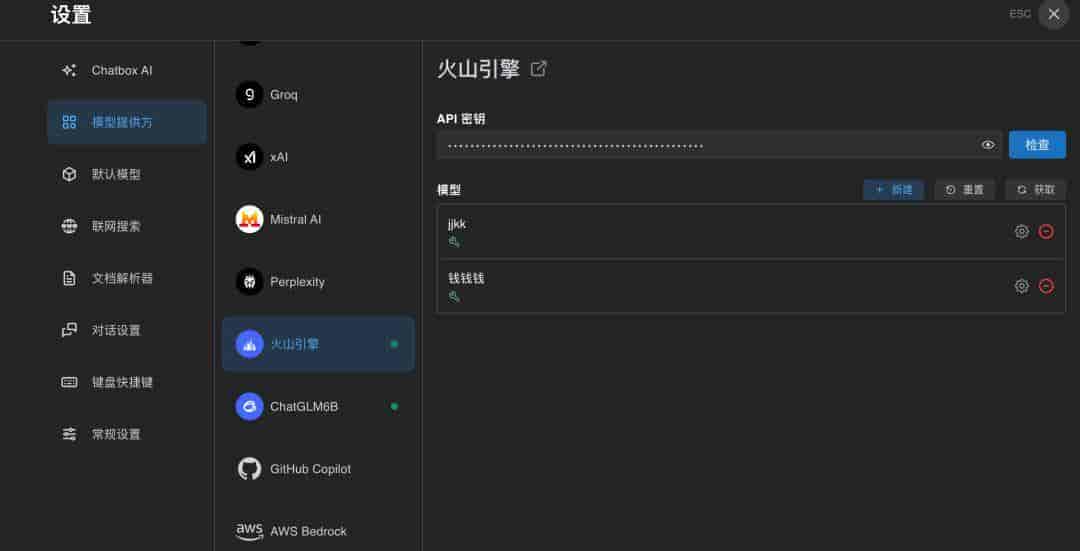Choose the xAI provider label

coord(279,157)
